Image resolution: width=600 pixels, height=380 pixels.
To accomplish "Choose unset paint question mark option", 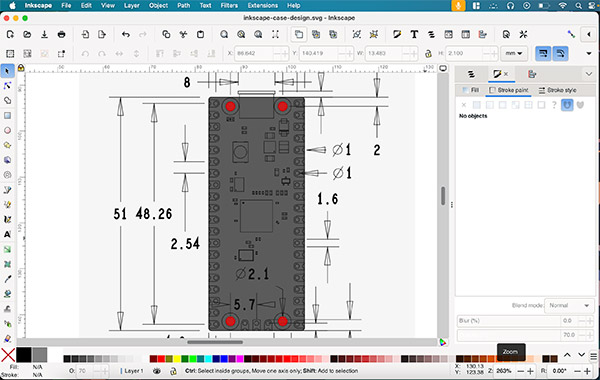I will tap(554, 105).
